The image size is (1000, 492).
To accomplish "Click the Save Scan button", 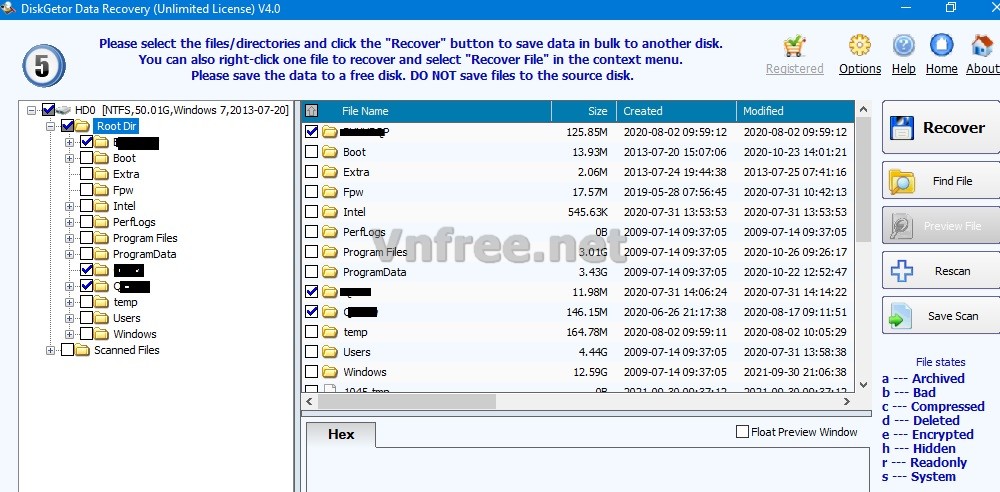I will (x=941, y=316).
